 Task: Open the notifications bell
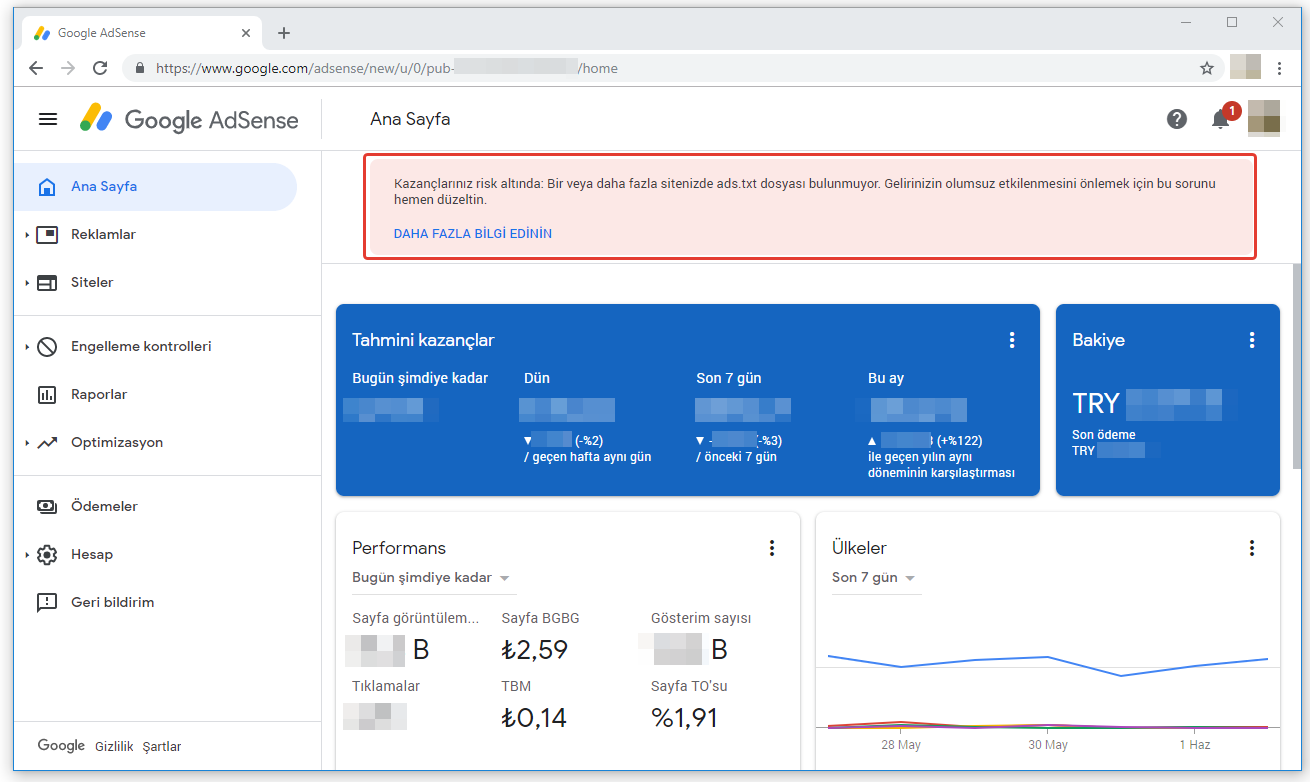(x=1220, y=120)
